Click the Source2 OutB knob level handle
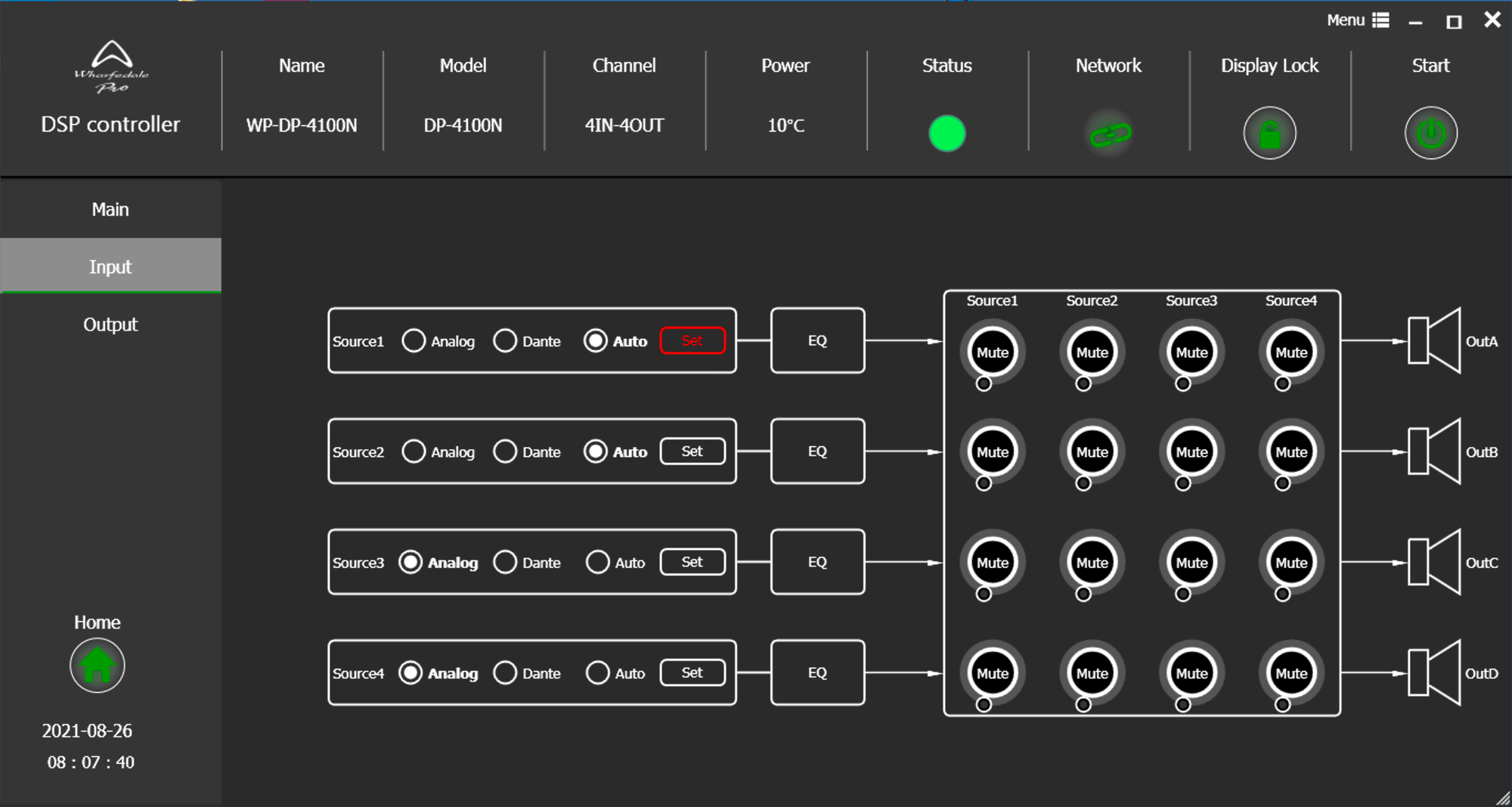The width and height of the screenshot is (1512, 807). (x=1083, y=484)
